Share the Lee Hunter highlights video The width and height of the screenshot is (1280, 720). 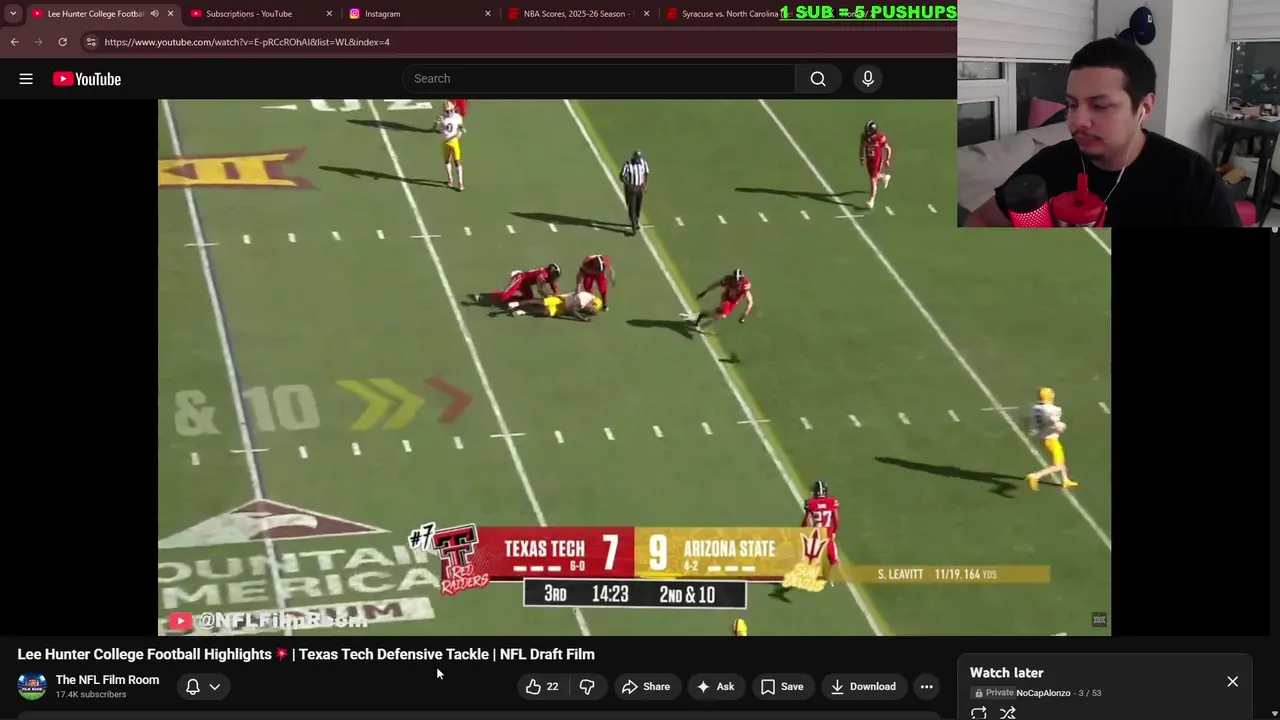pos(646,687)
